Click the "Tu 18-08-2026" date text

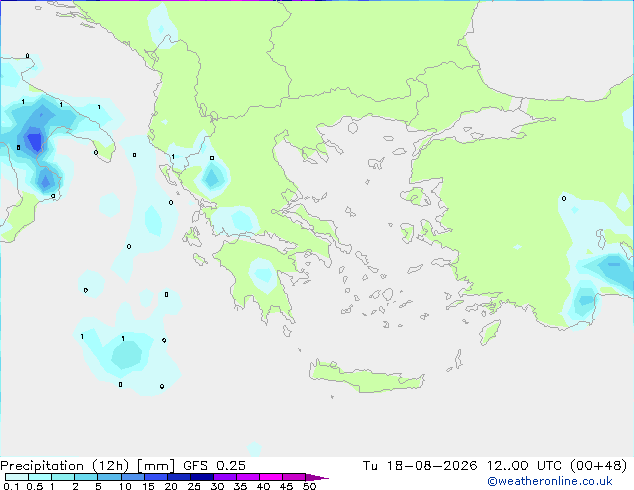[420, 466]
